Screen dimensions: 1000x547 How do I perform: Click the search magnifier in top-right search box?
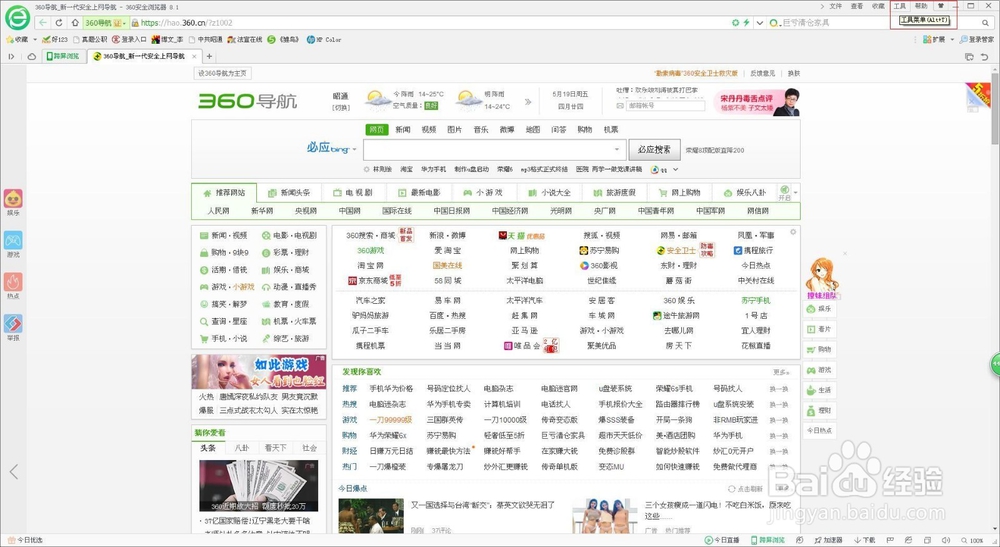(x=985, y=22)
